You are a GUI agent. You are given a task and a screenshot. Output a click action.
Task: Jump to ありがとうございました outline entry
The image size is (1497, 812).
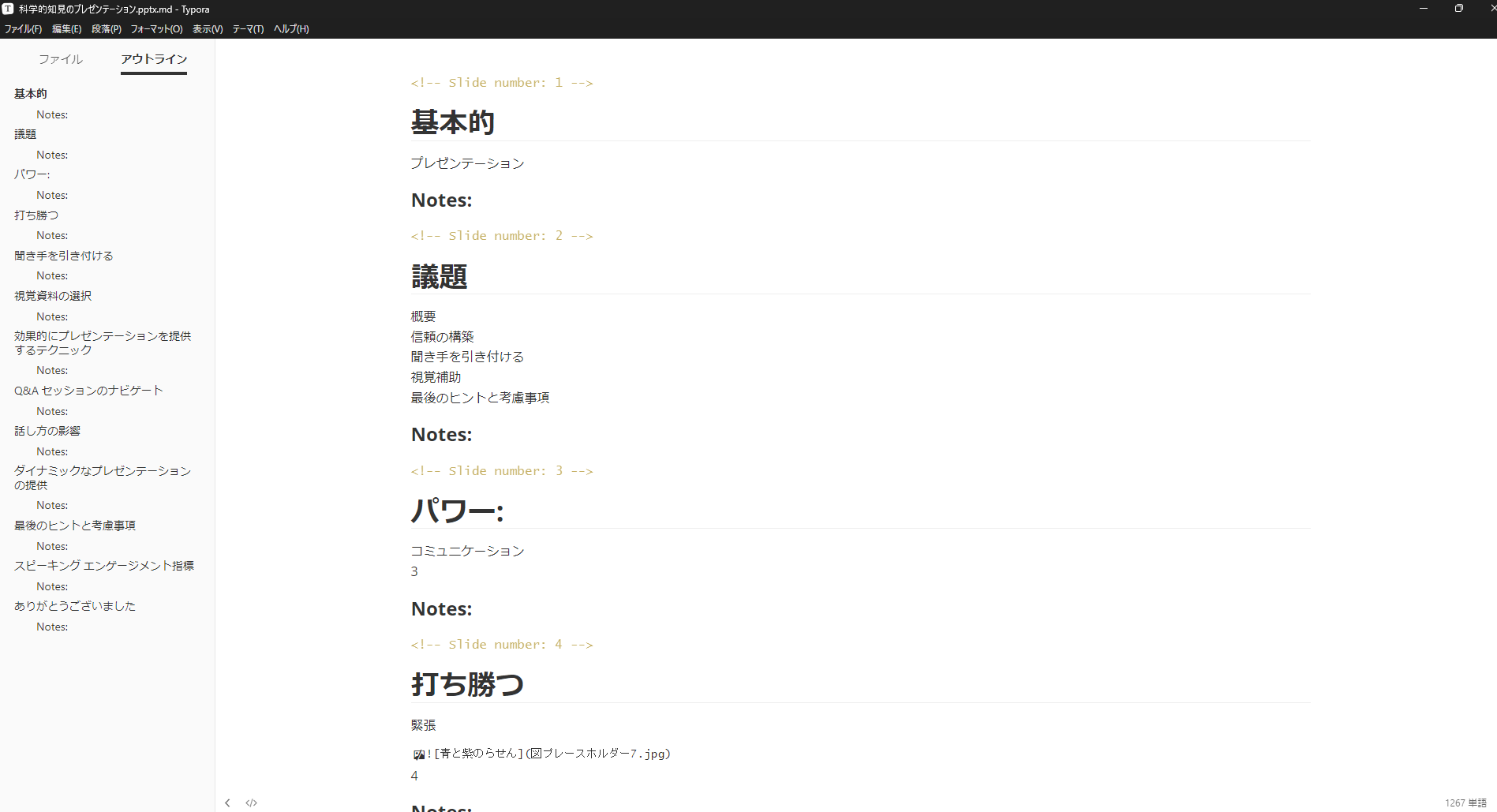click(x=73, y=605)
